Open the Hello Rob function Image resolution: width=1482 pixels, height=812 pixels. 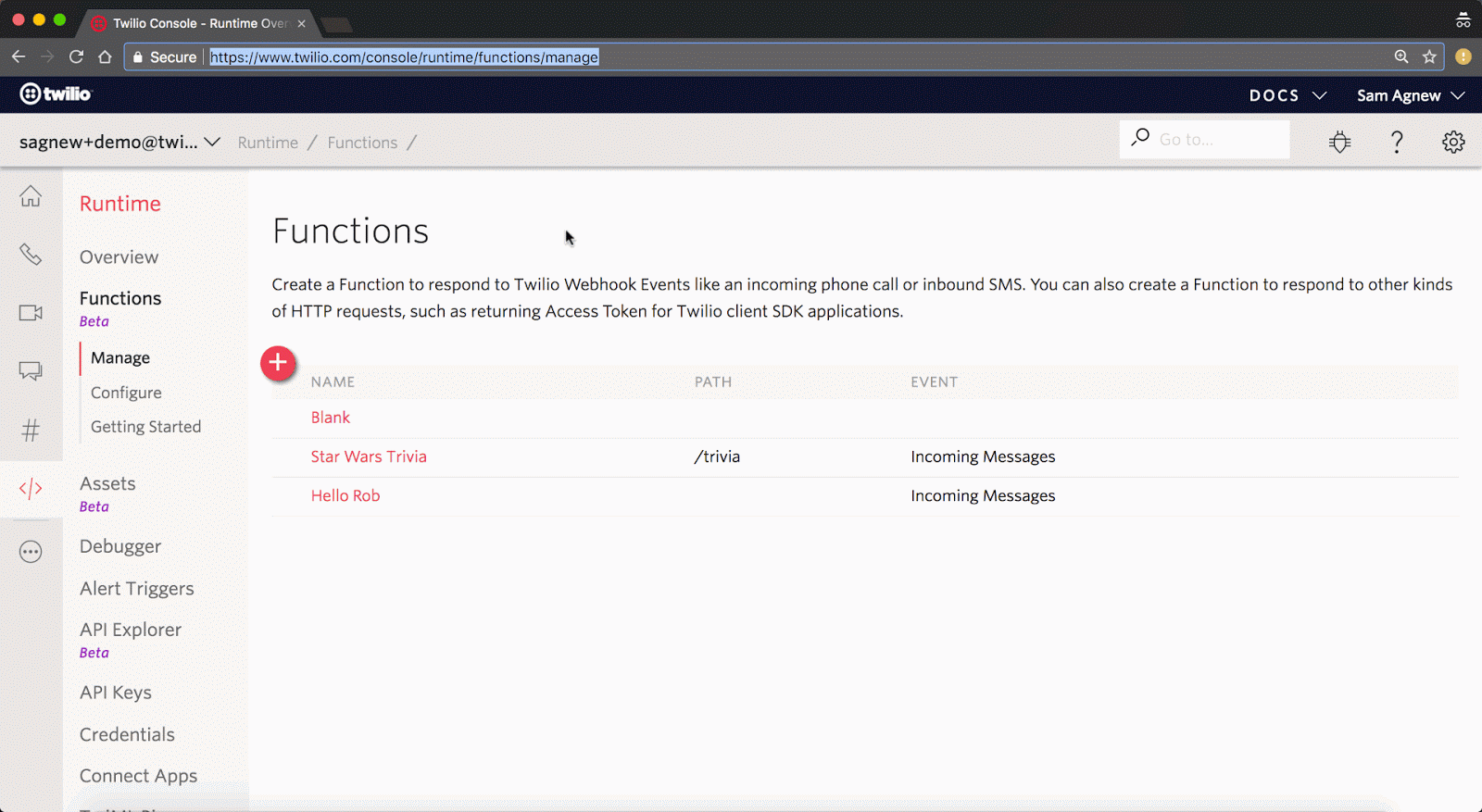pos(345,495)
